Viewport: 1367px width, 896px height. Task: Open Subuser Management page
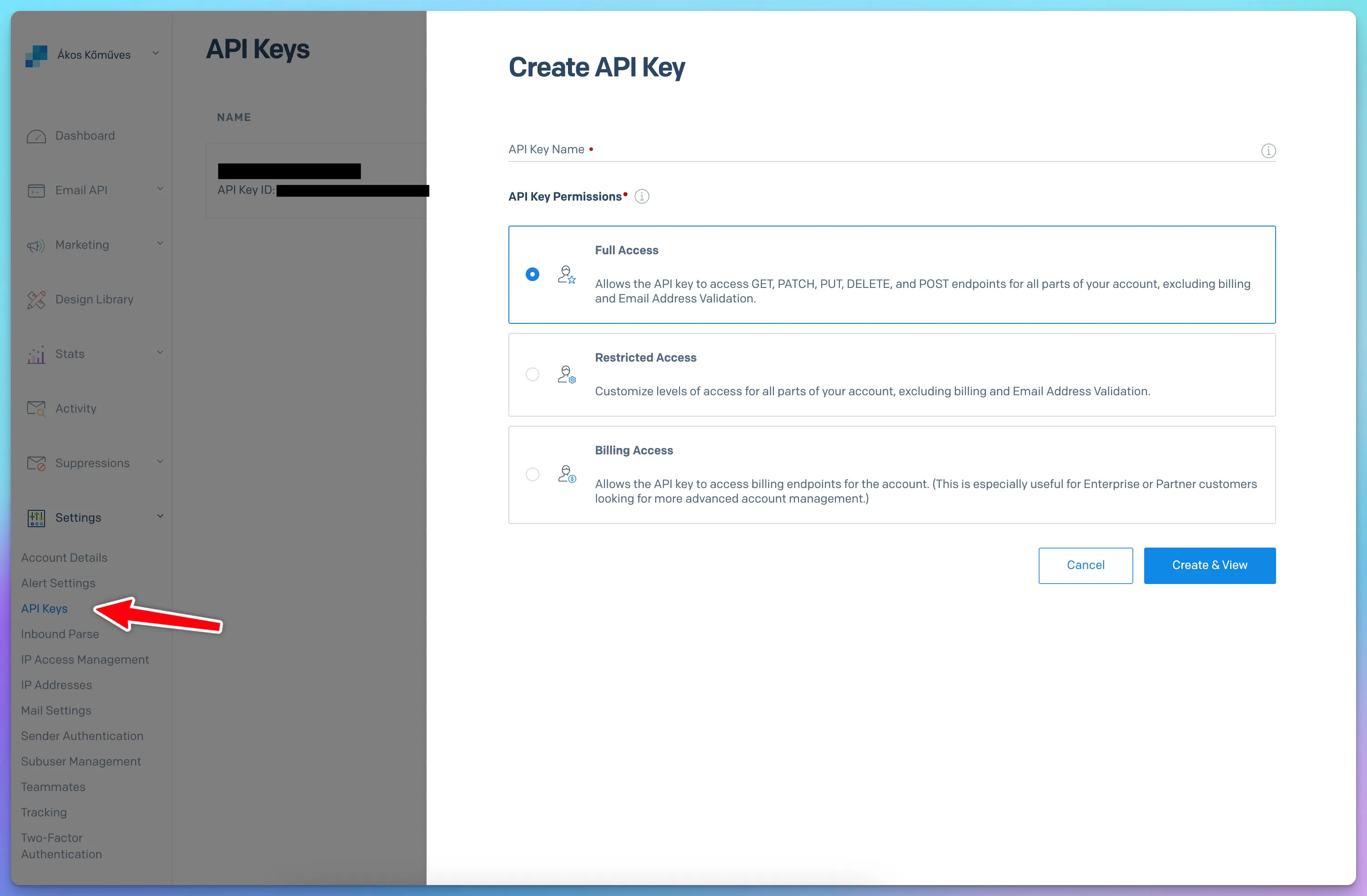click(x=81, y=761)
